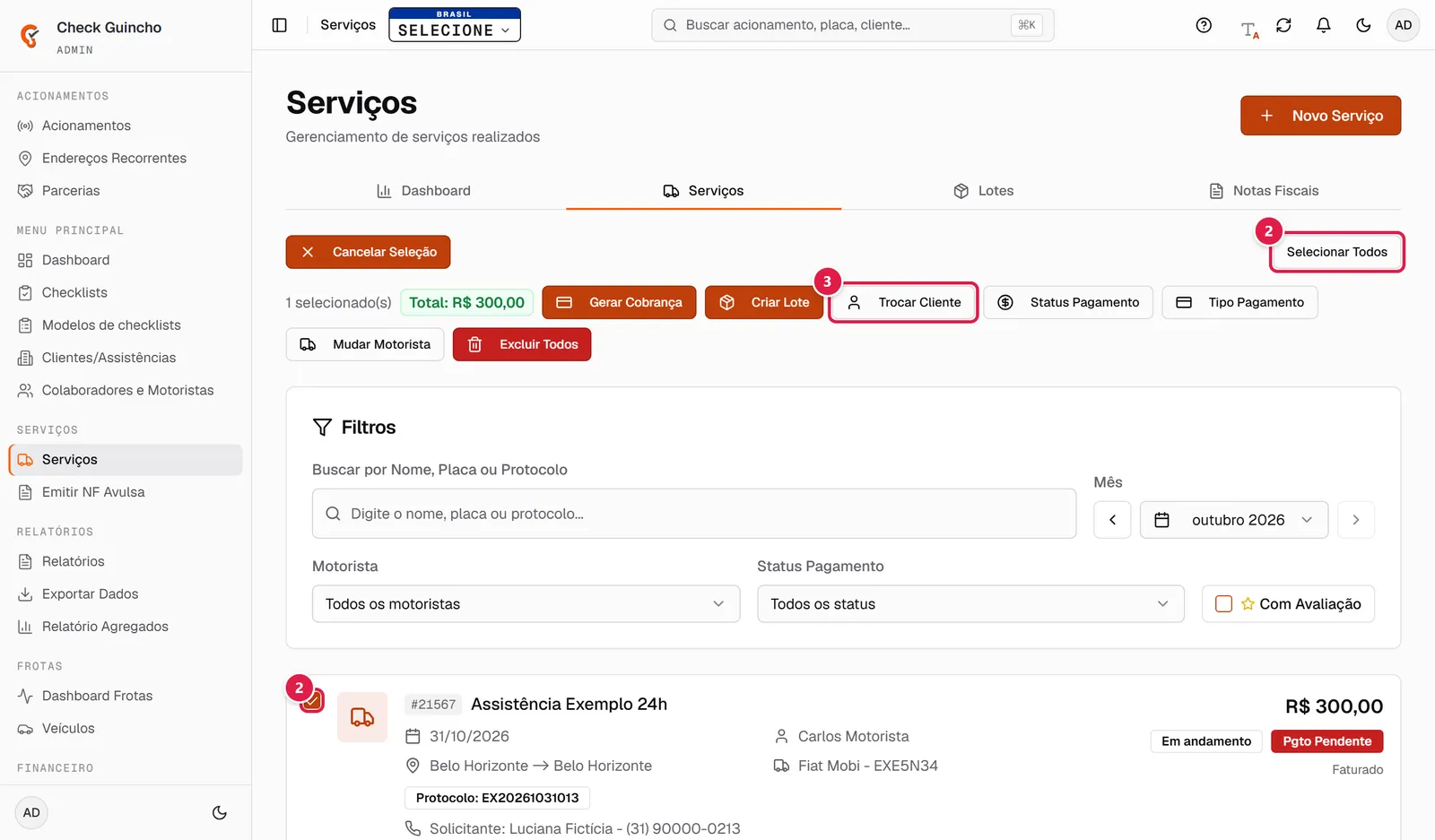Expand the Todos os motoristas dropdown
This screenshot has height=840, width=1435.
tap(526, 604)
